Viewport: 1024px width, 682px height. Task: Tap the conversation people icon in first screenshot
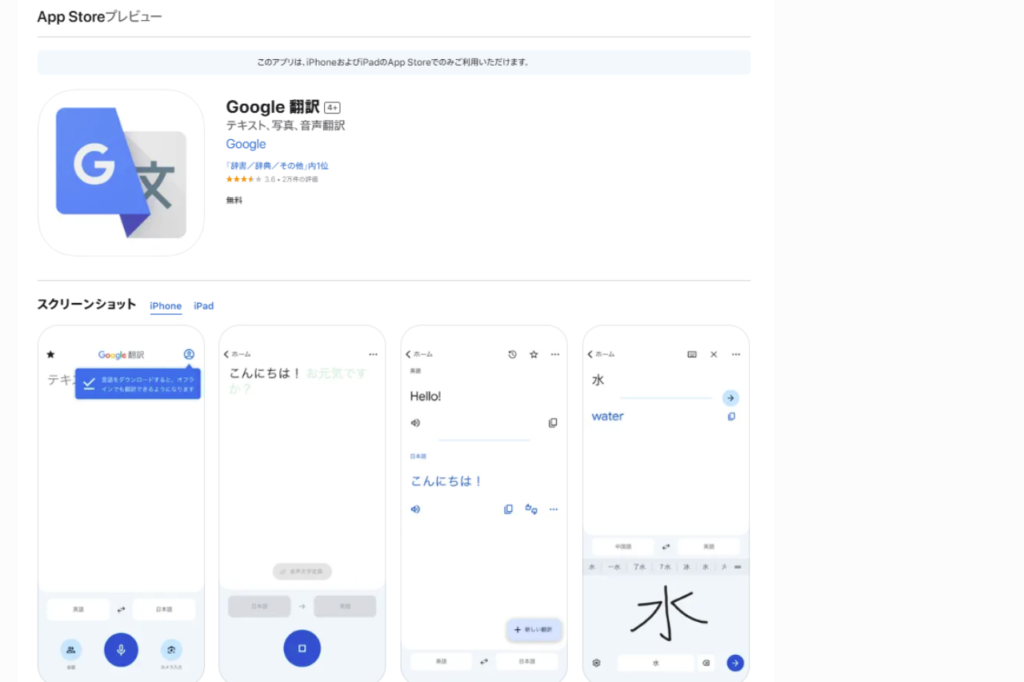[x=71, y=649]
